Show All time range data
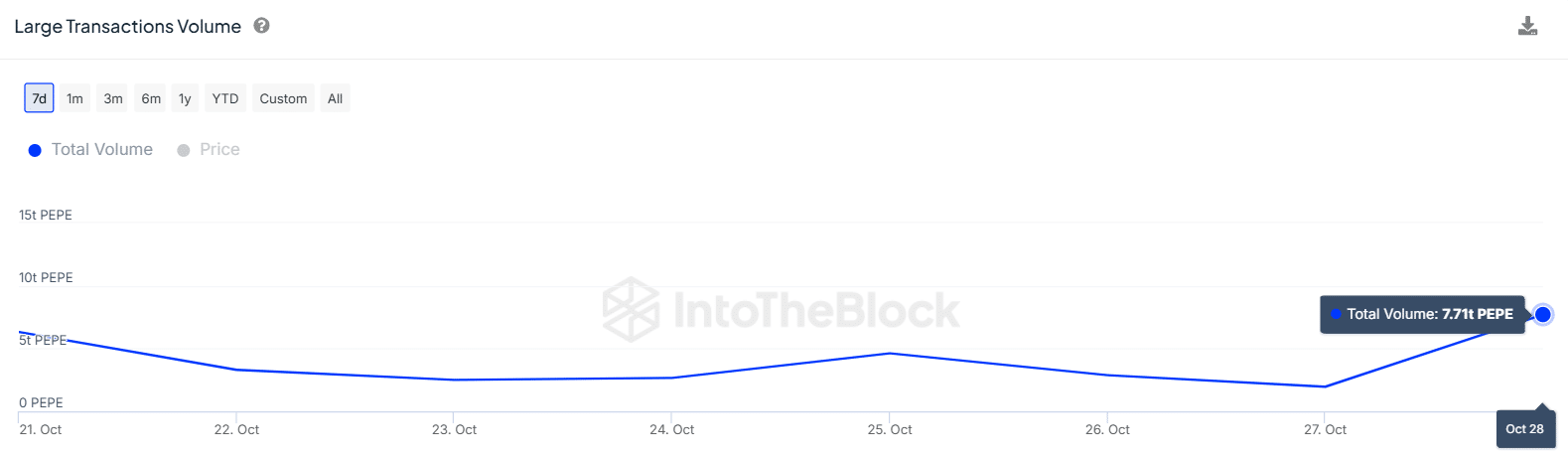The height and width of the screenshot is (460, 1568). [x=335, y=98]
